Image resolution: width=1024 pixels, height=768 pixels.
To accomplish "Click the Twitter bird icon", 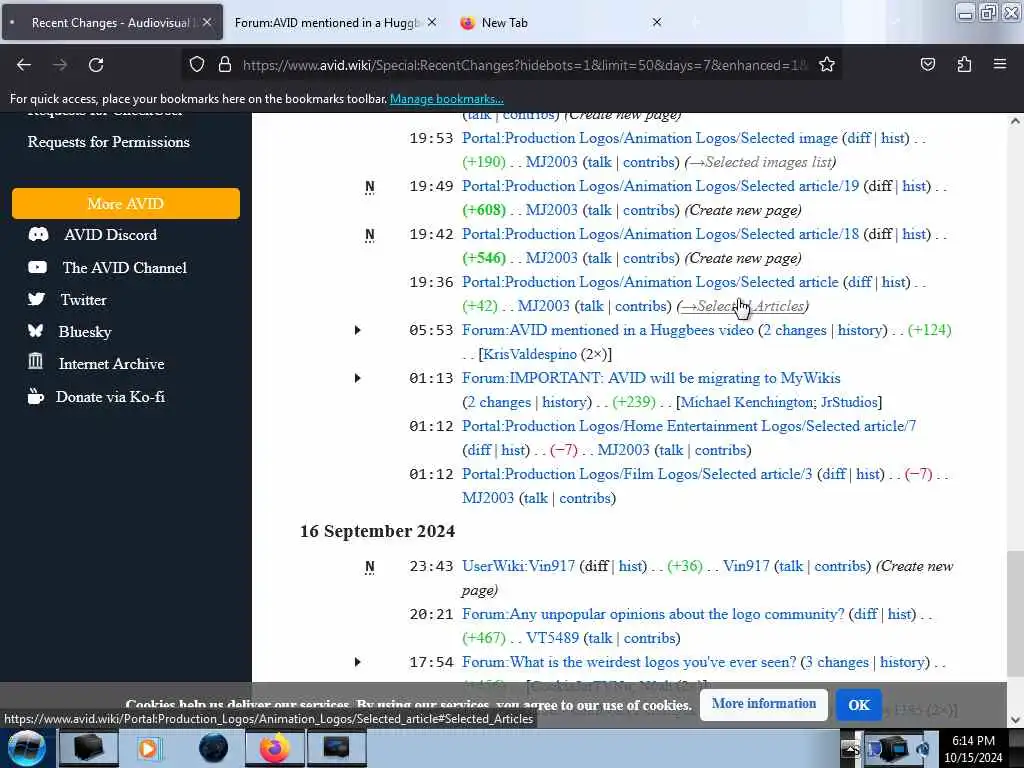I will [37, 299].
